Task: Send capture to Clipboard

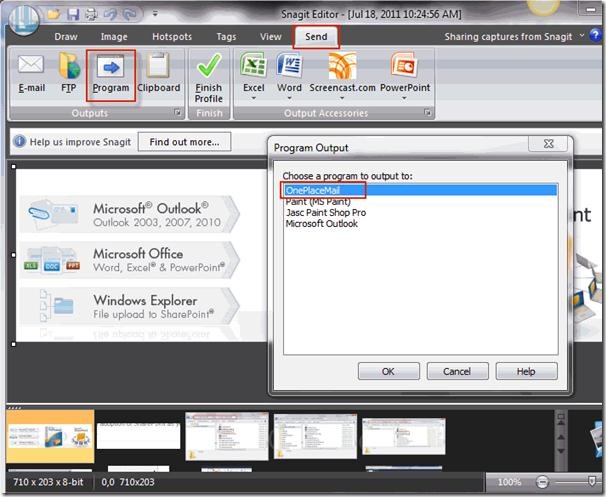Action: pyautogui.click(x=158, y=74)
